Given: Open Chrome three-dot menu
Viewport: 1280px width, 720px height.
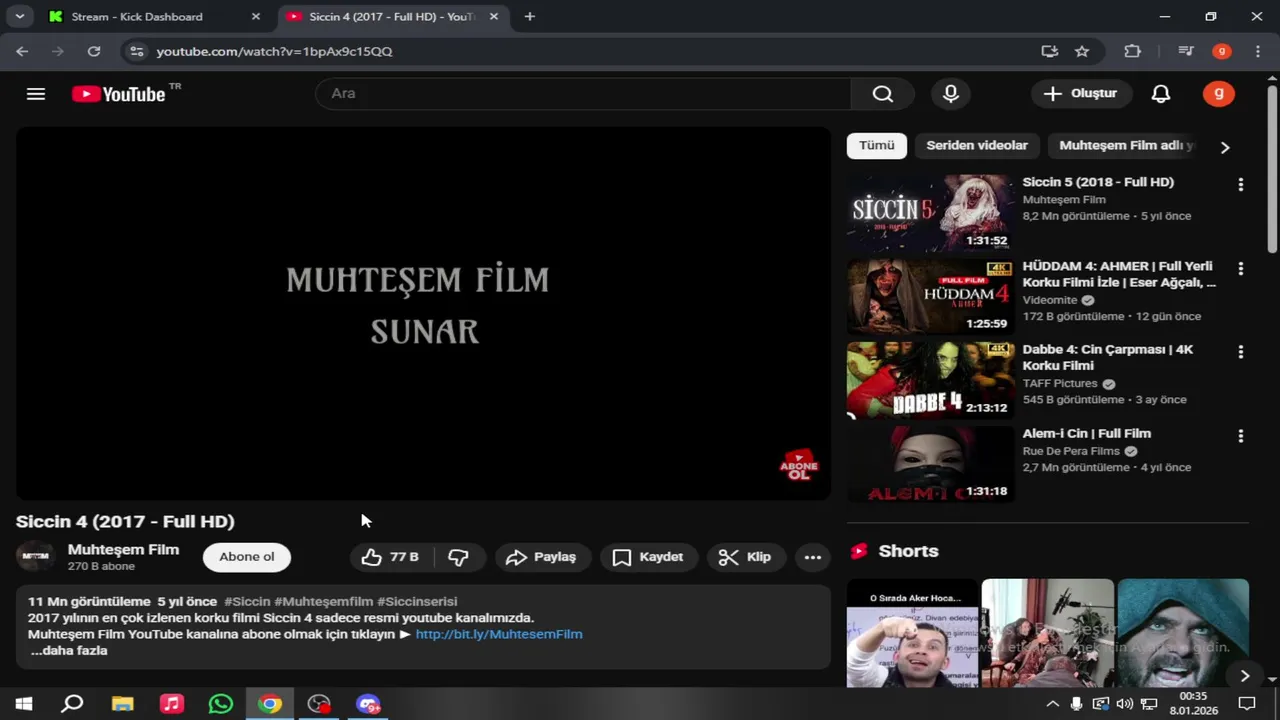Looking at the screenshot, I should 1258,51.
